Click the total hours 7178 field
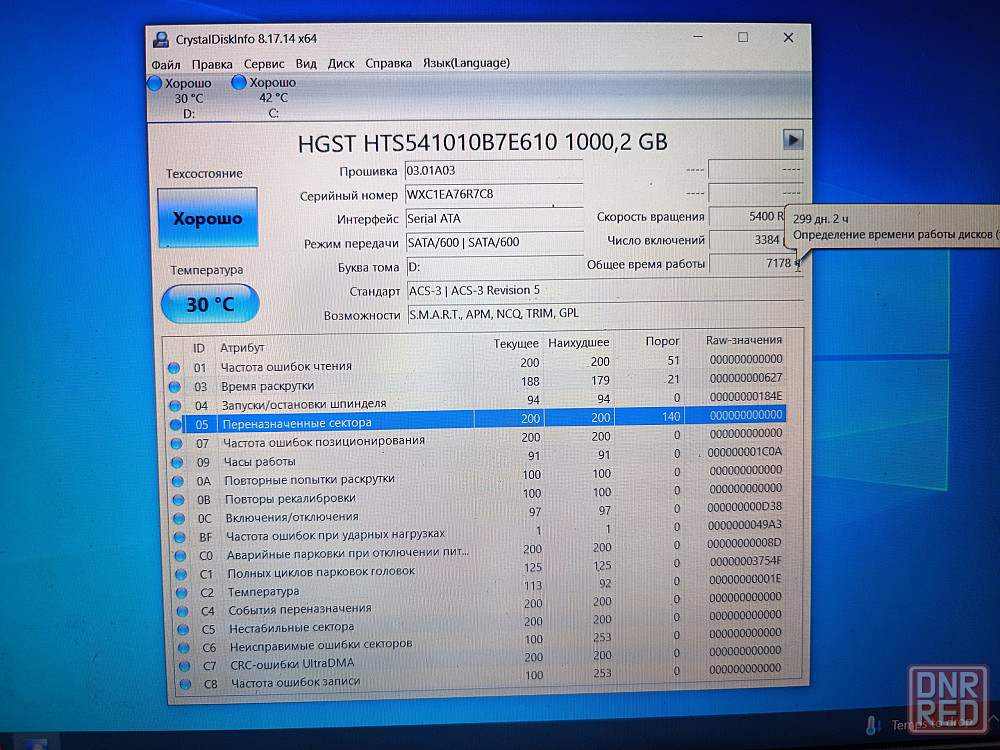 (x=754, y=263)
